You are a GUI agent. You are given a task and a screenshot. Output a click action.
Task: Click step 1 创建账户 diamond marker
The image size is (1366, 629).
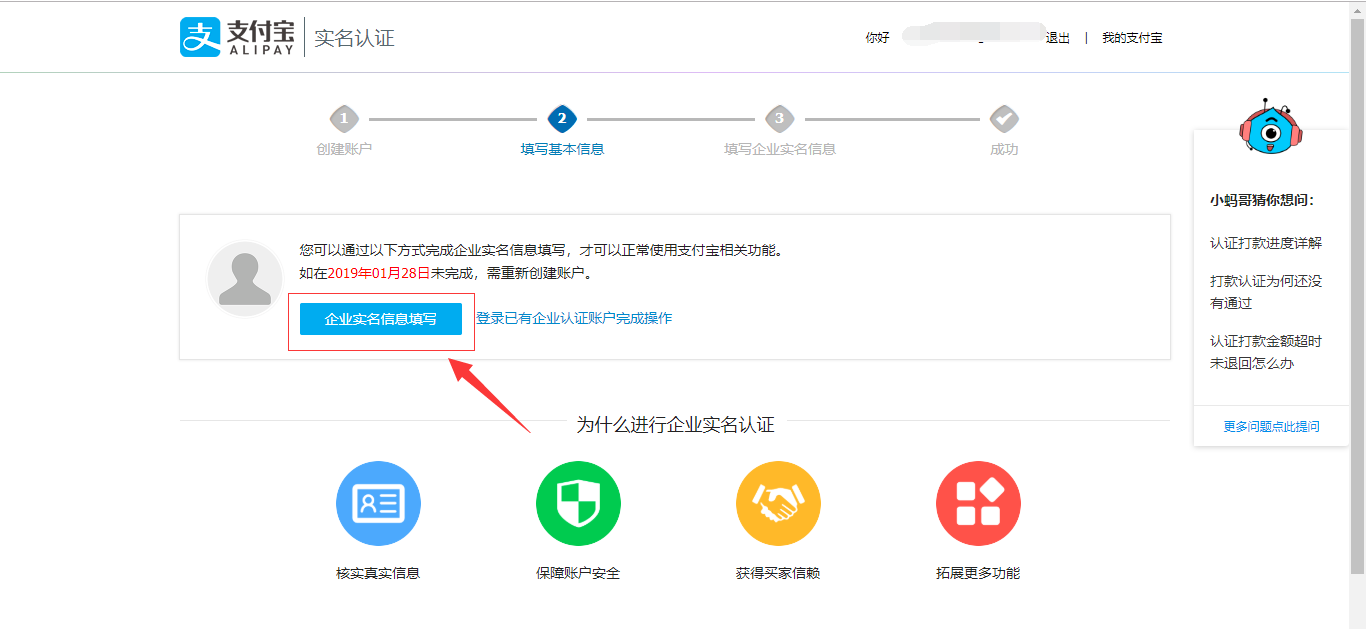click(344, 119)
